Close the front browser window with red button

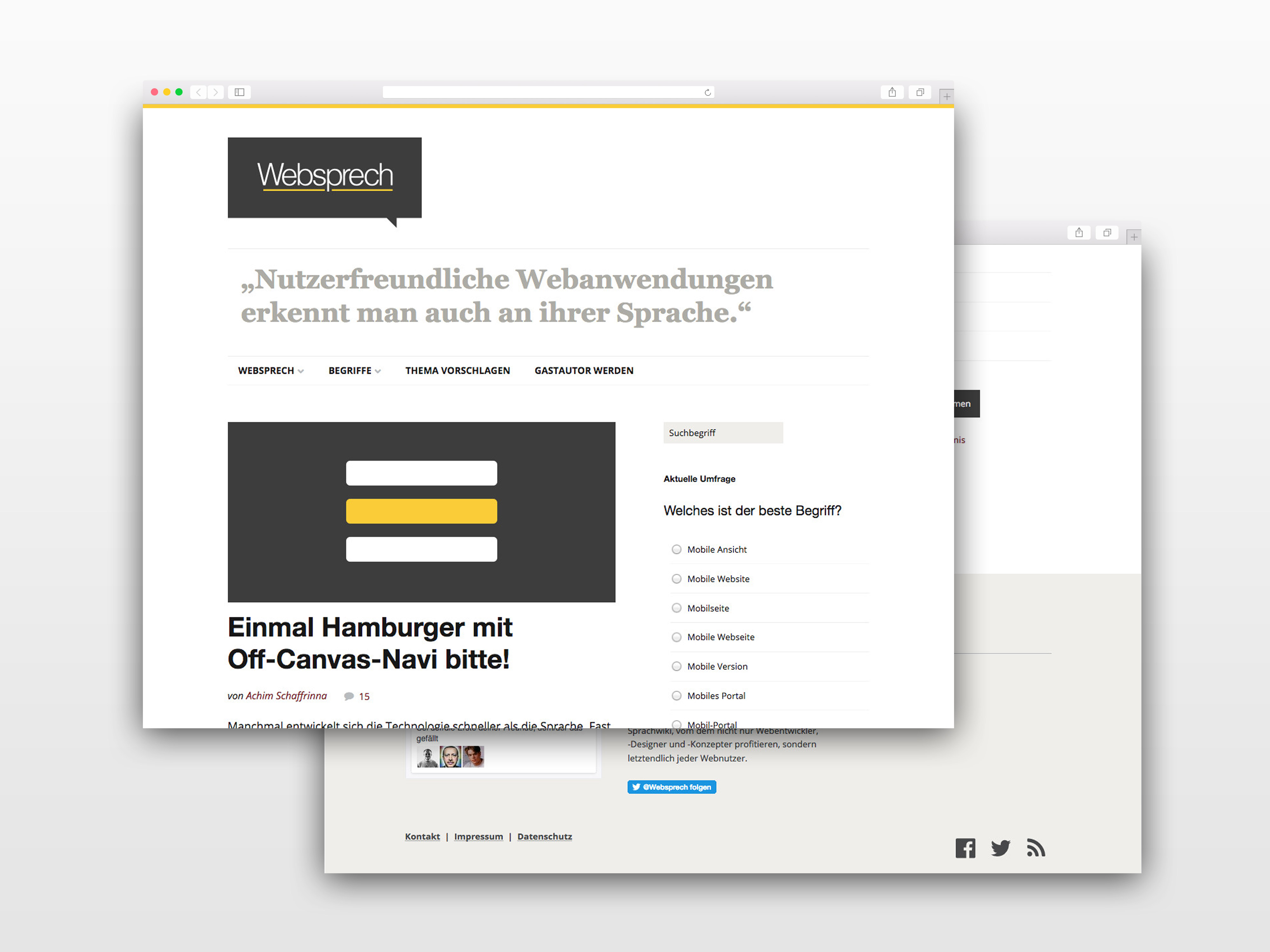click(x=154, y=92)
